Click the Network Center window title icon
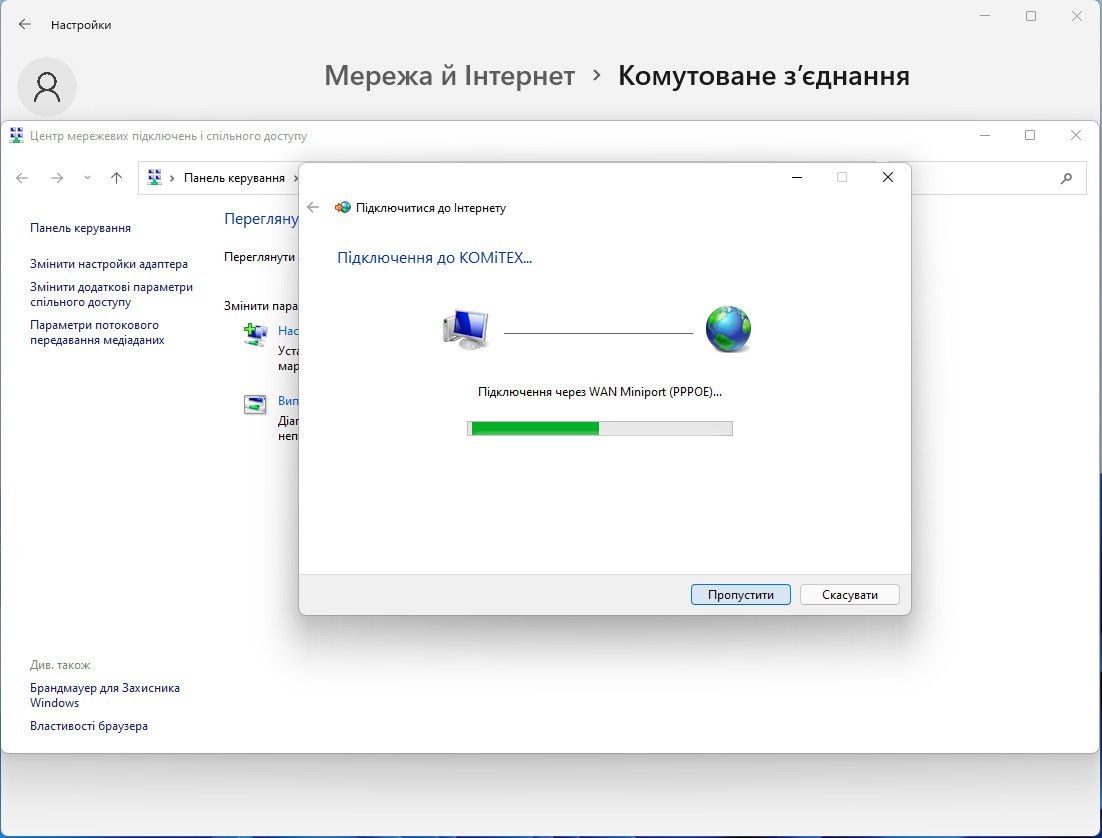 coord(16,136)
